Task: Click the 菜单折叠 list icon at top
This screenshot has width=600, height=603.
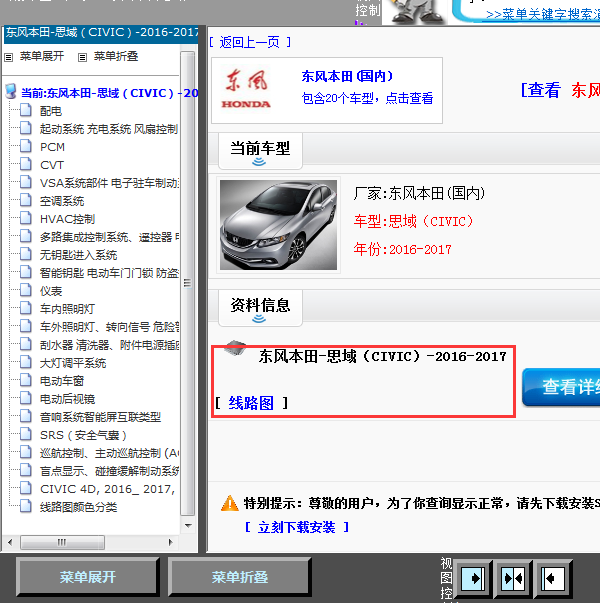Action: pos(82,58)
